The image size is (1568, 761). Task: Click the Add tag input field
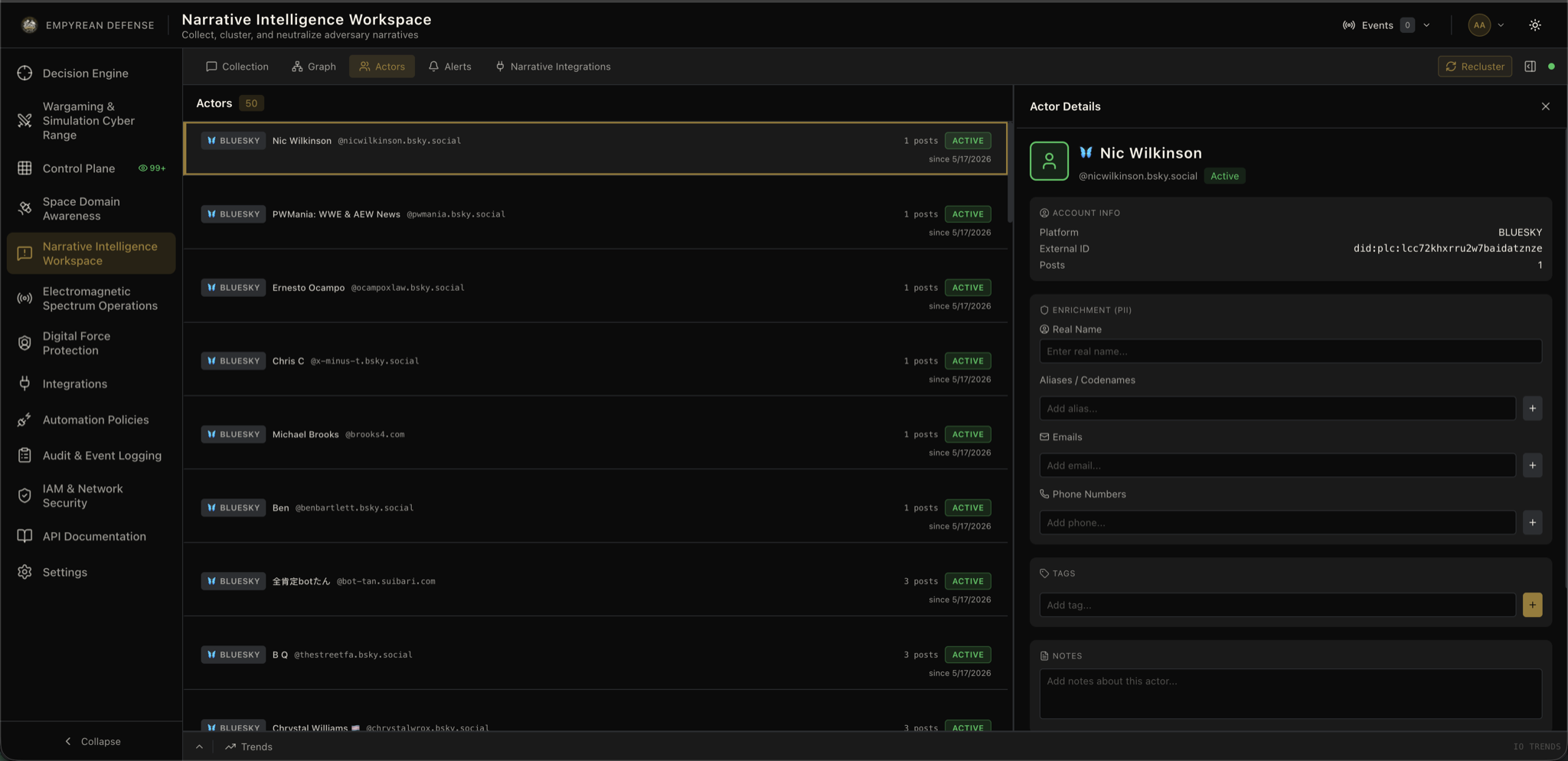pyautogui.click(x=1277, y=605)
